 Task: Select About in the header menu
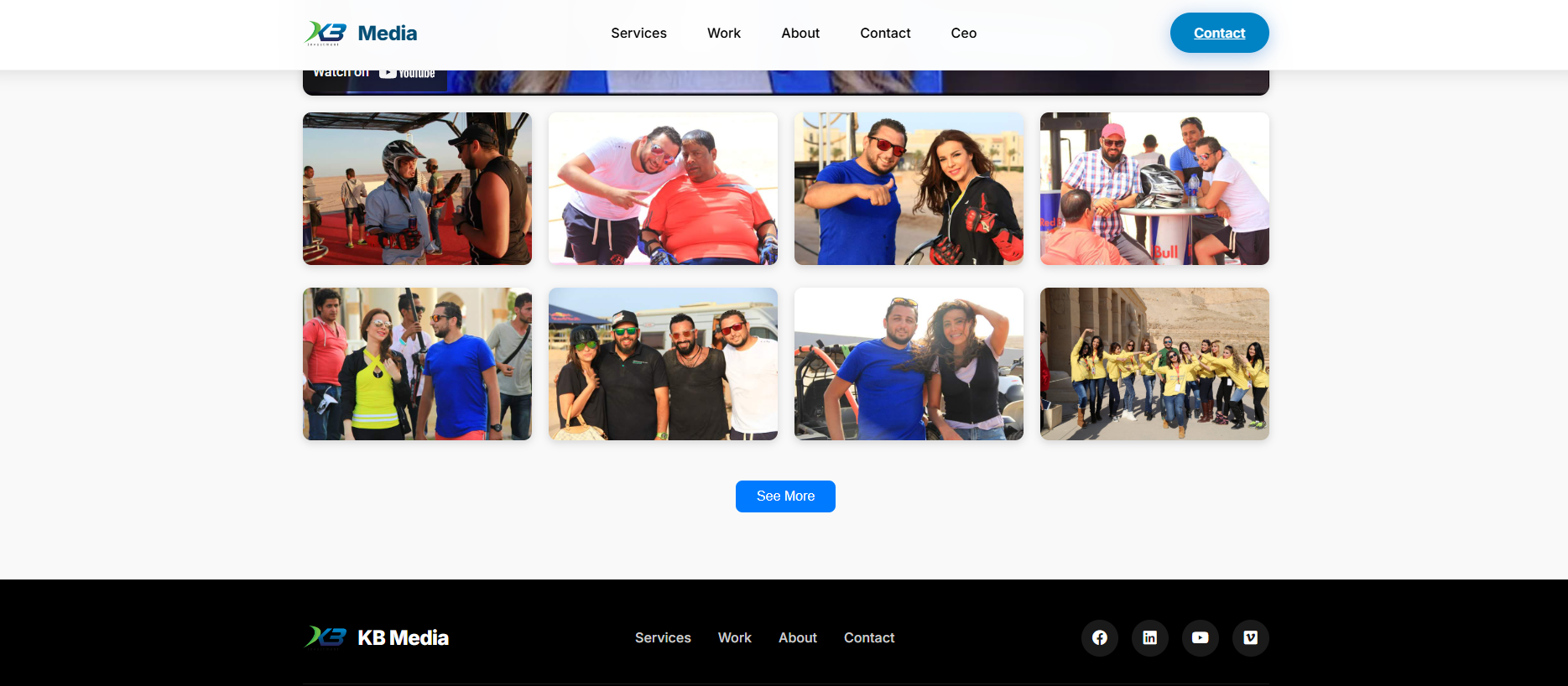[800, 34]
